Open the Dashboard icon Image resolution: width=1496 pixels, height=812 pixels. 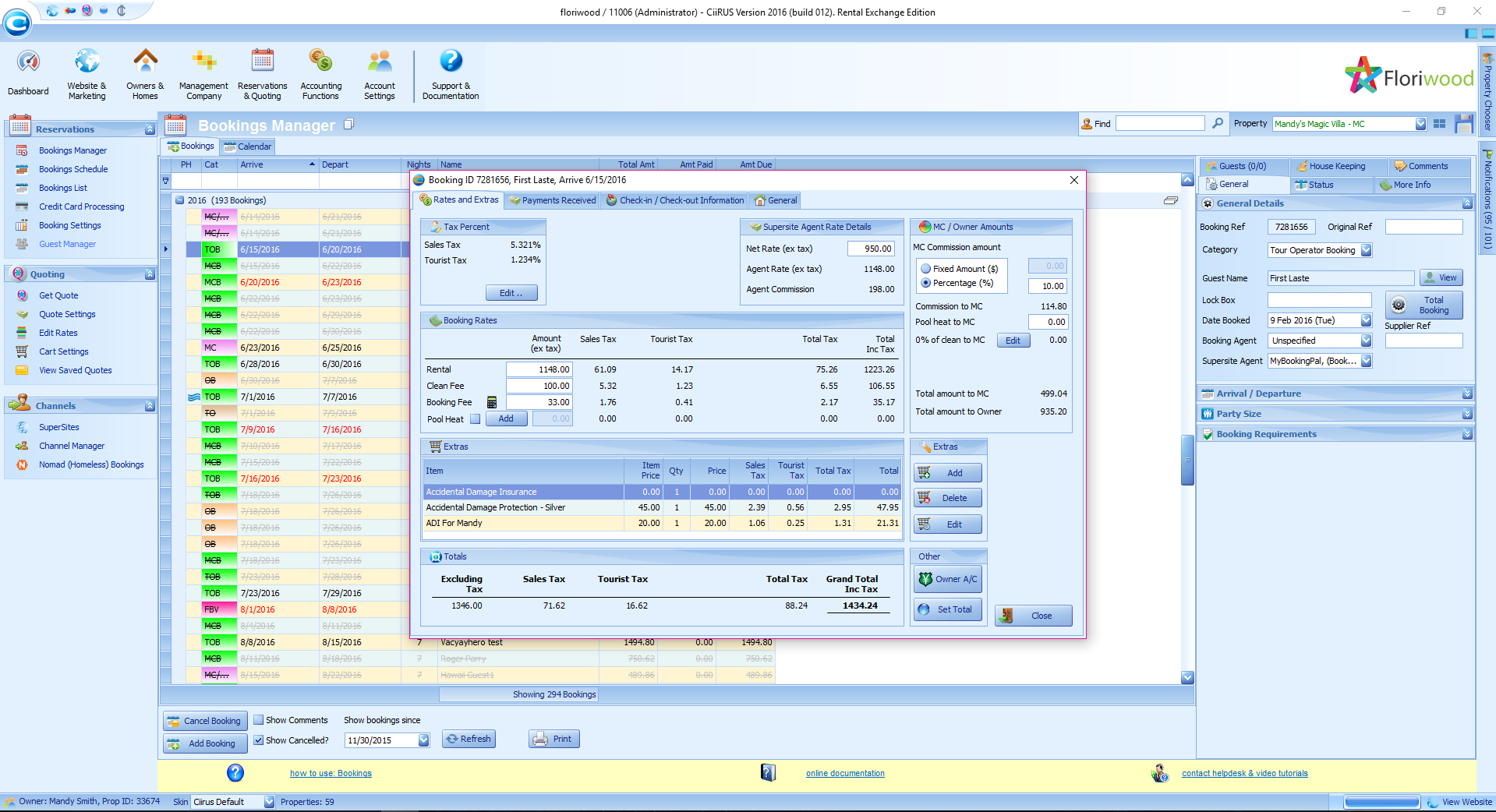pos(28,62)
